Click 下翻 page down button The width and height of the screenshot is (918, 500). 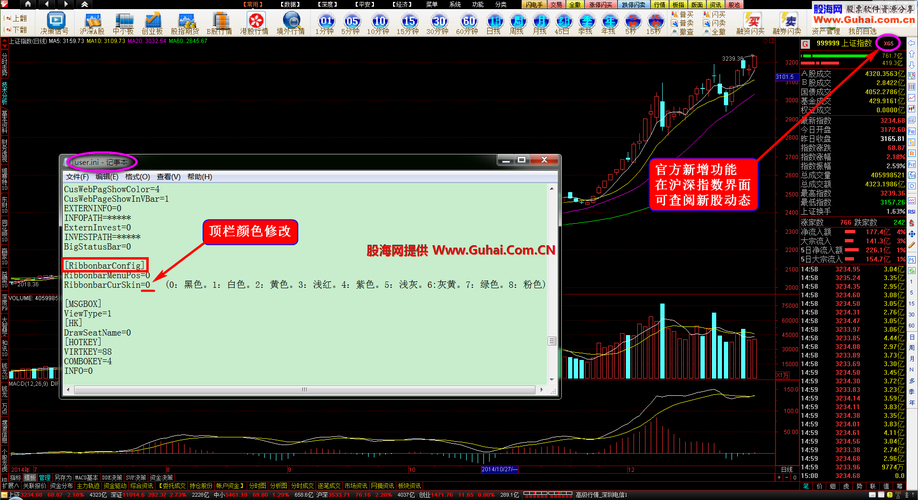[16, 29]
